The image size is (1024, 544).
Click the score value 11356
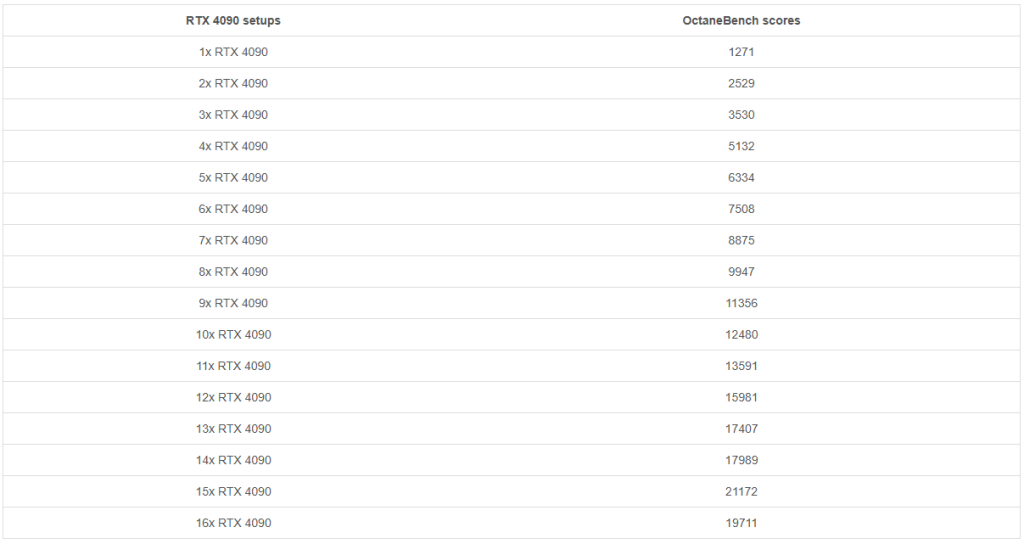click(x=741, y=303)
